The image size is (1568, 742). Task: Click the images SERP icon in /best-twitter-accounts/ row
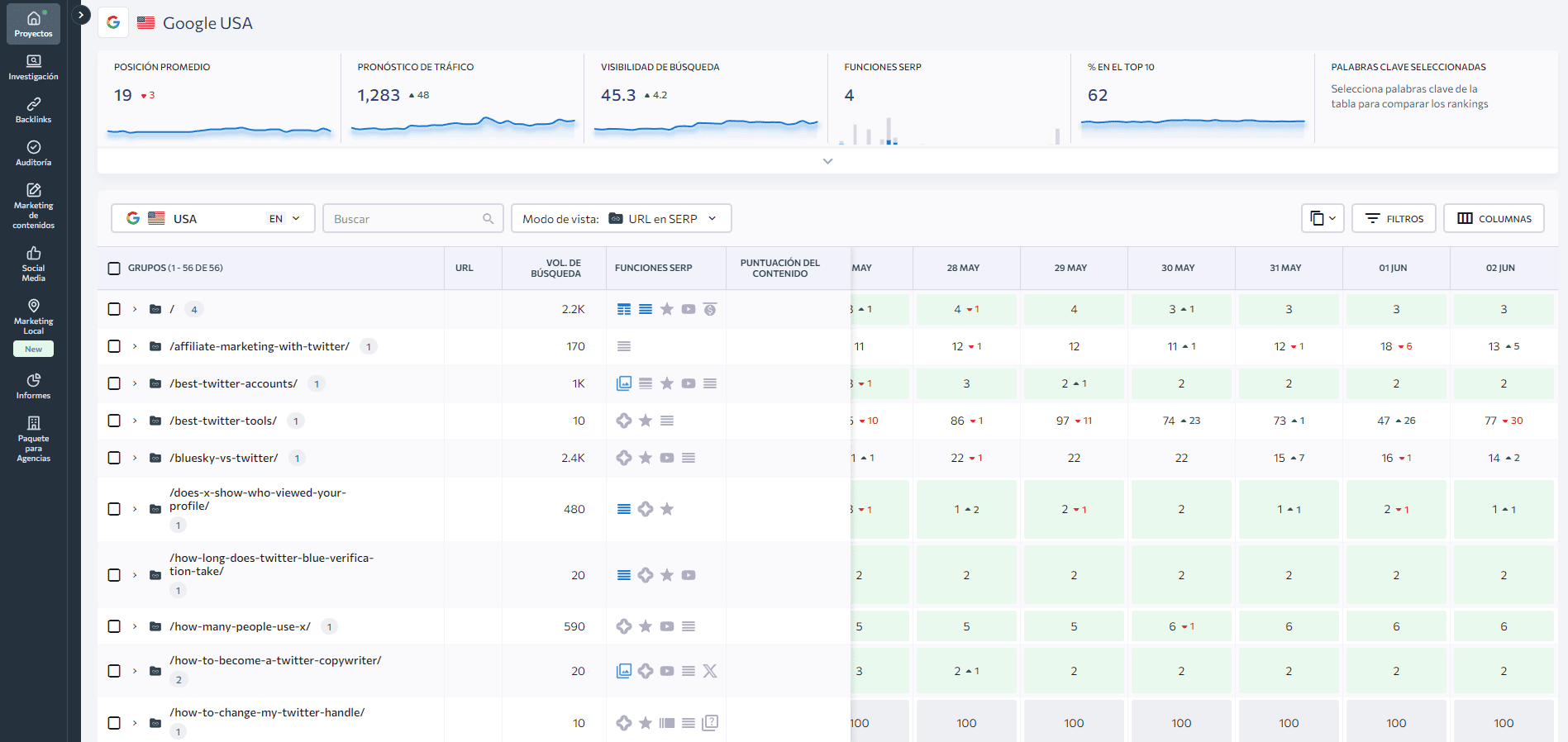pyautogui.click(x=624, y=383)
